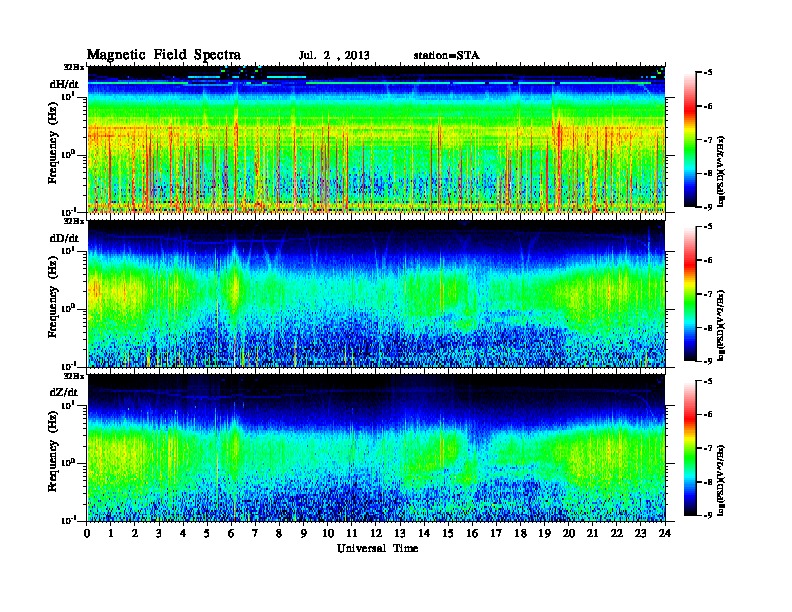Click the 'dH/dt' panel label
This screenshot has height=612, width=792.
click(x=64, y=84)
